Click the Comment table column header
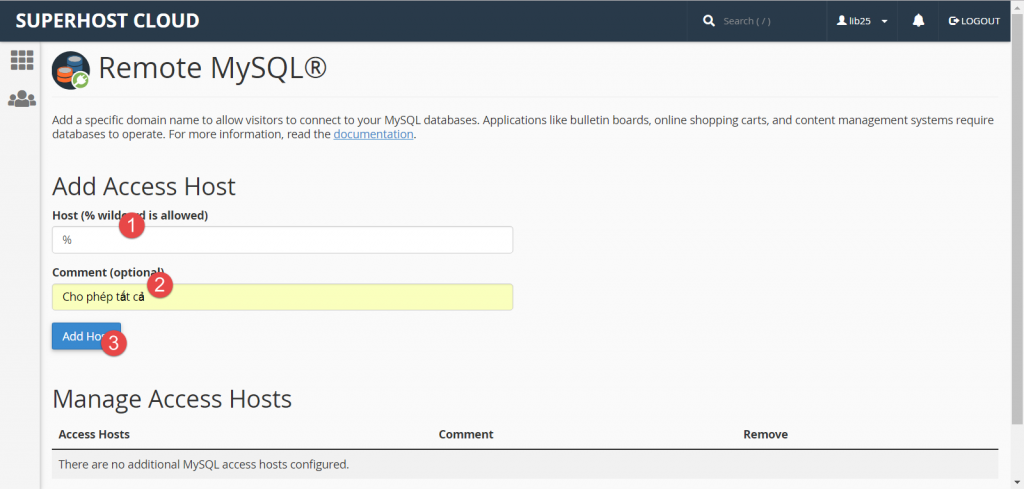 pyautogui.click(x=465, y=434)
